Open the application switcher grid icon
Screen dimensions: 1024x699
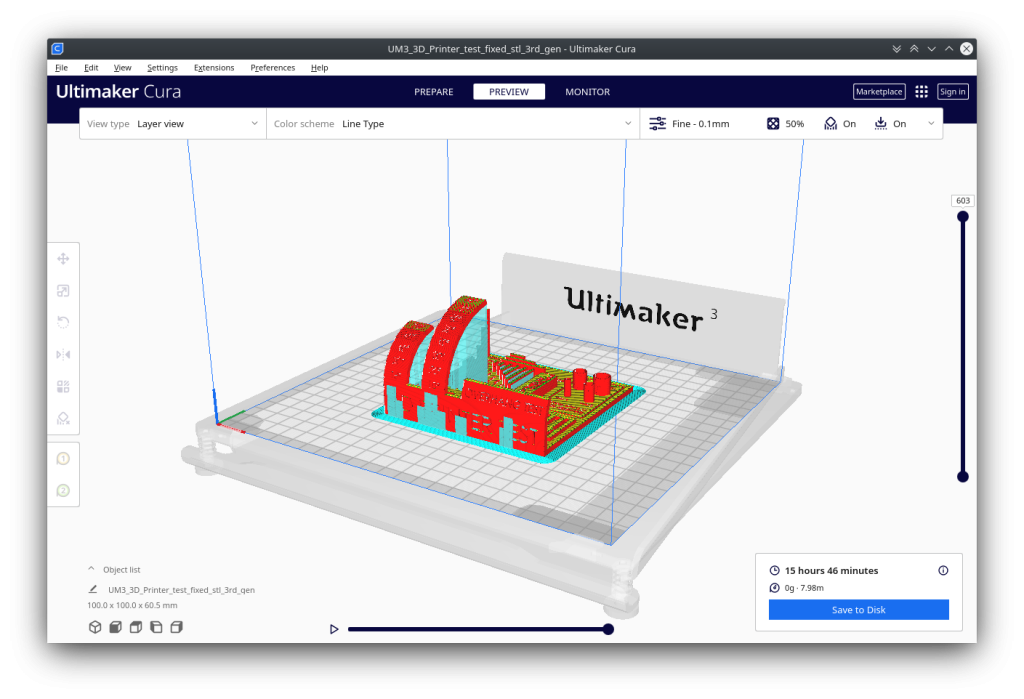click(921, 91)
